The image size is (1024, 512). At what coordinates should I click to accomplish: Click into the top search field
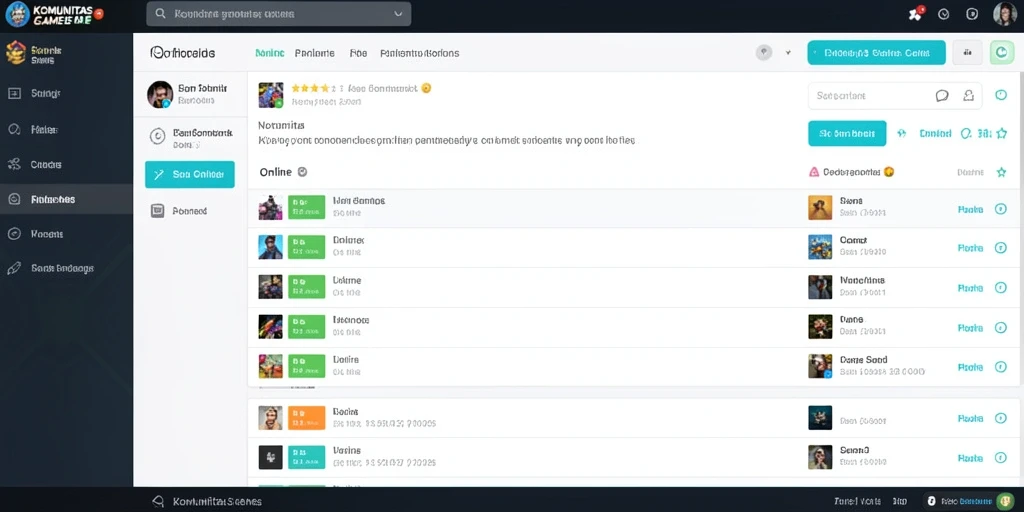click(x=279, y=14)
